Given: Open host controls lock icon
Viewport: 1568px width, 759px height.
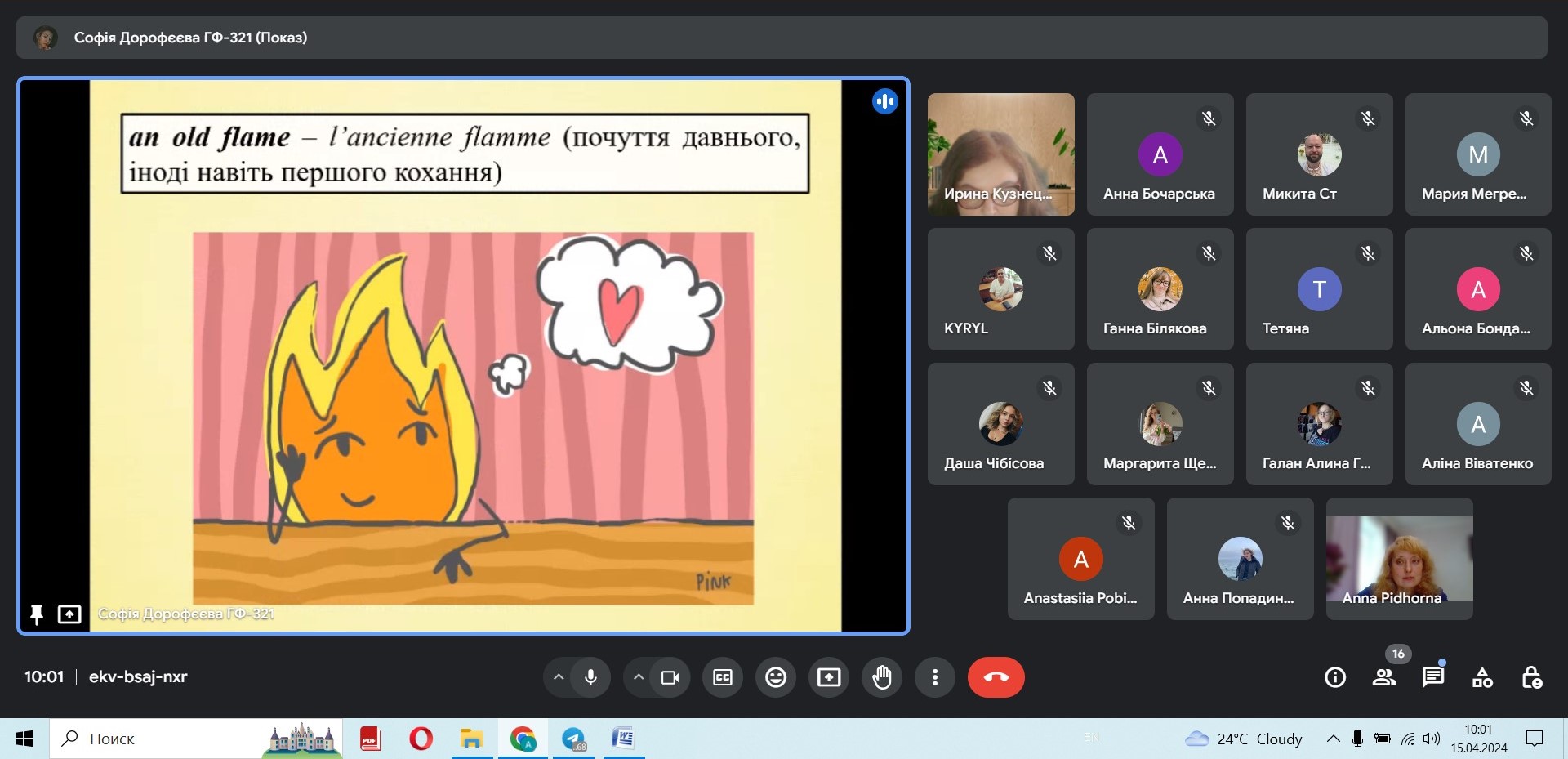Looking at the screenshot, I should (x=1531, y=677).
